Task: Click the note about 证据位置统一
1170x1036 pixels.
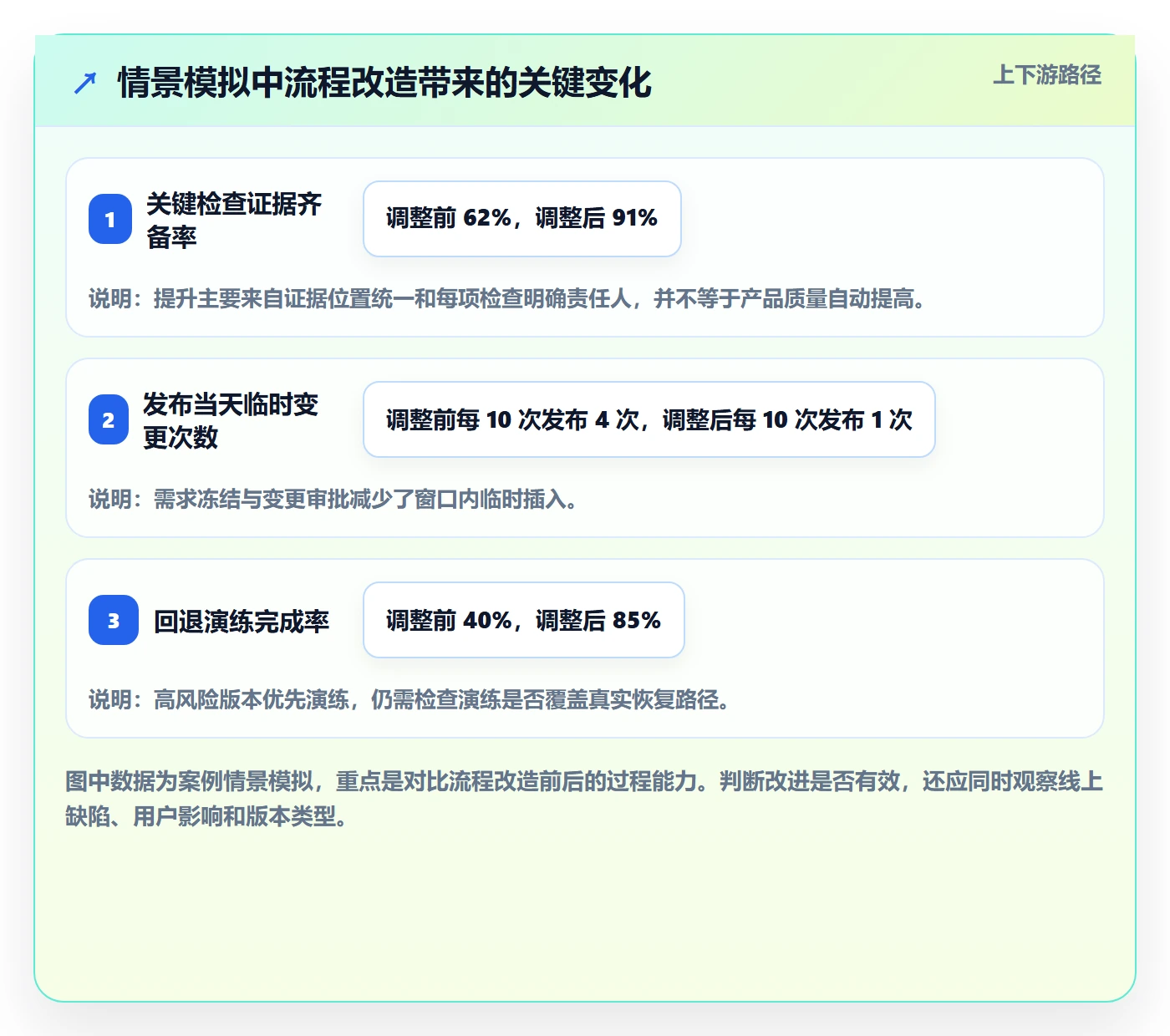Action: click(507, 298)
